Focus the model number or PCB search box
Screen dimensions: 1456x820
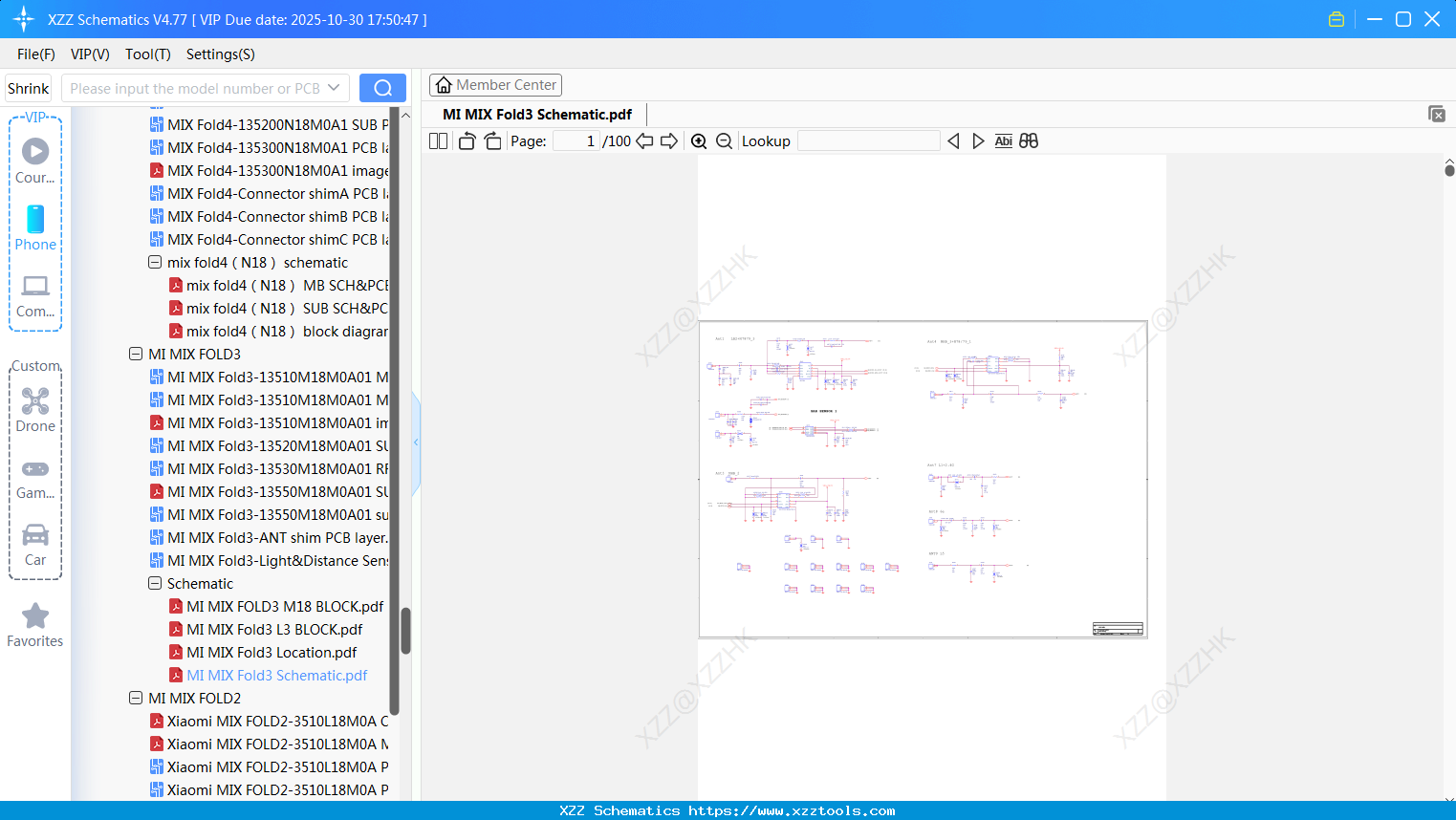(x=194, y=88)
